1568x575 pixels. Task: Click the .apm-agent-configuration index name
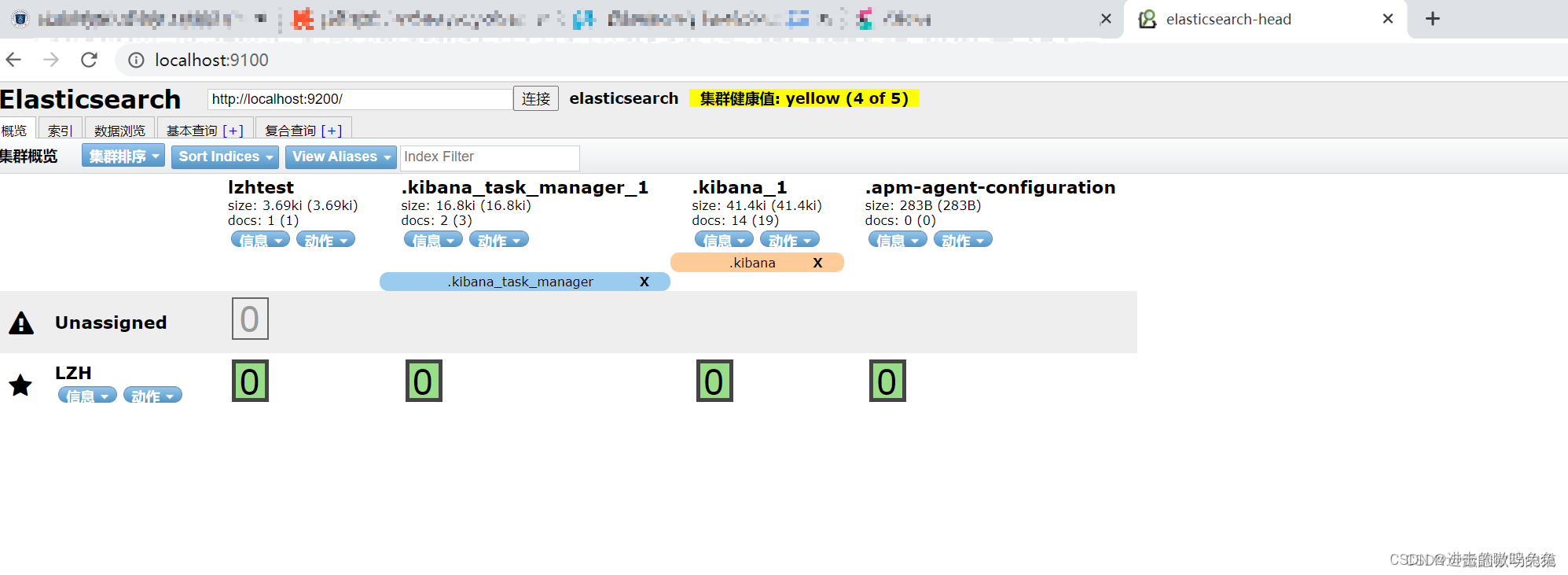[x=990, y=187]
